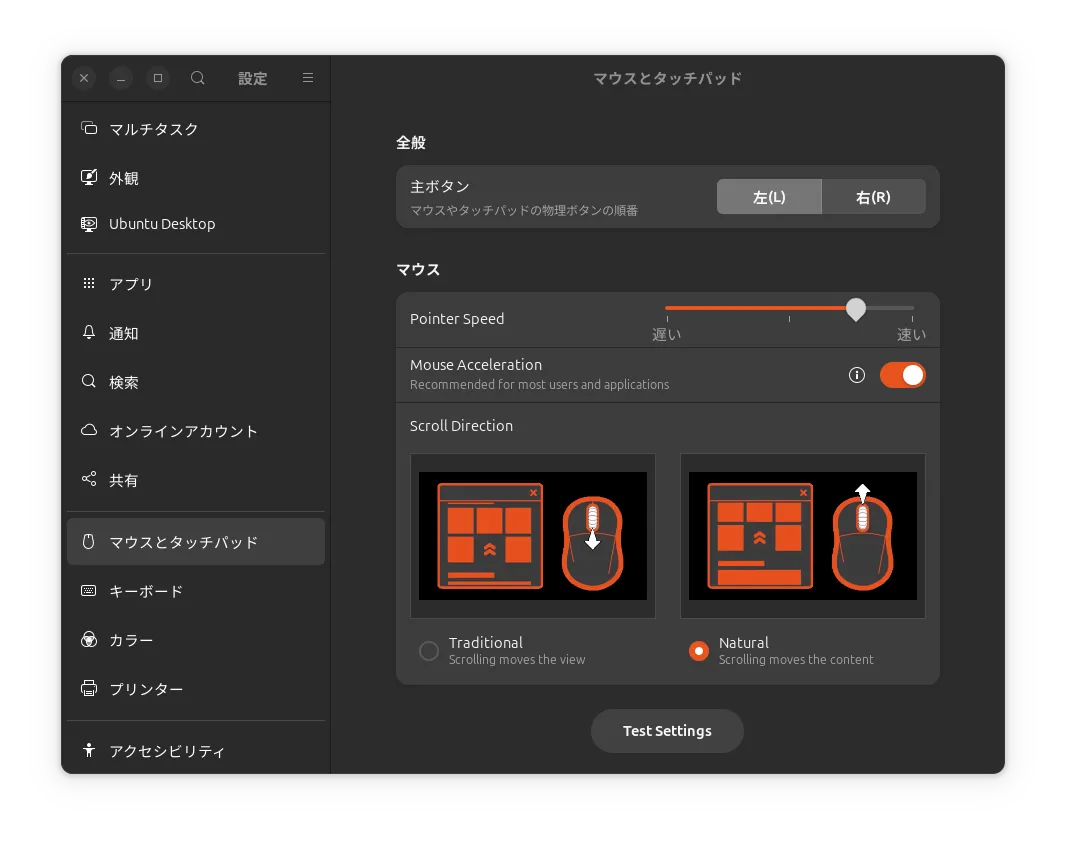Toggle the Mouse Acceleration switch off
Viewport: 1066px width, 841px height.
(903, 375)
